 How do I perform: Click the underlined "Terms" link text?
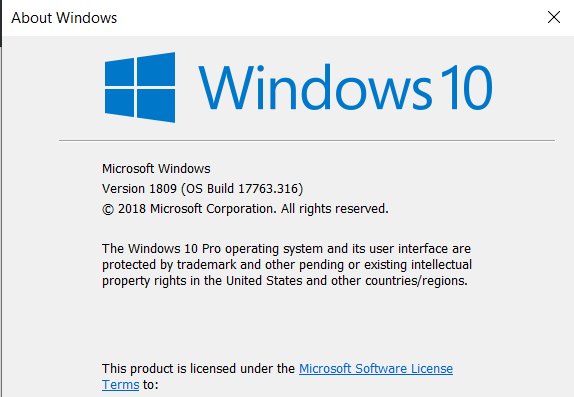pyautogui.click(x=120, y=385)
